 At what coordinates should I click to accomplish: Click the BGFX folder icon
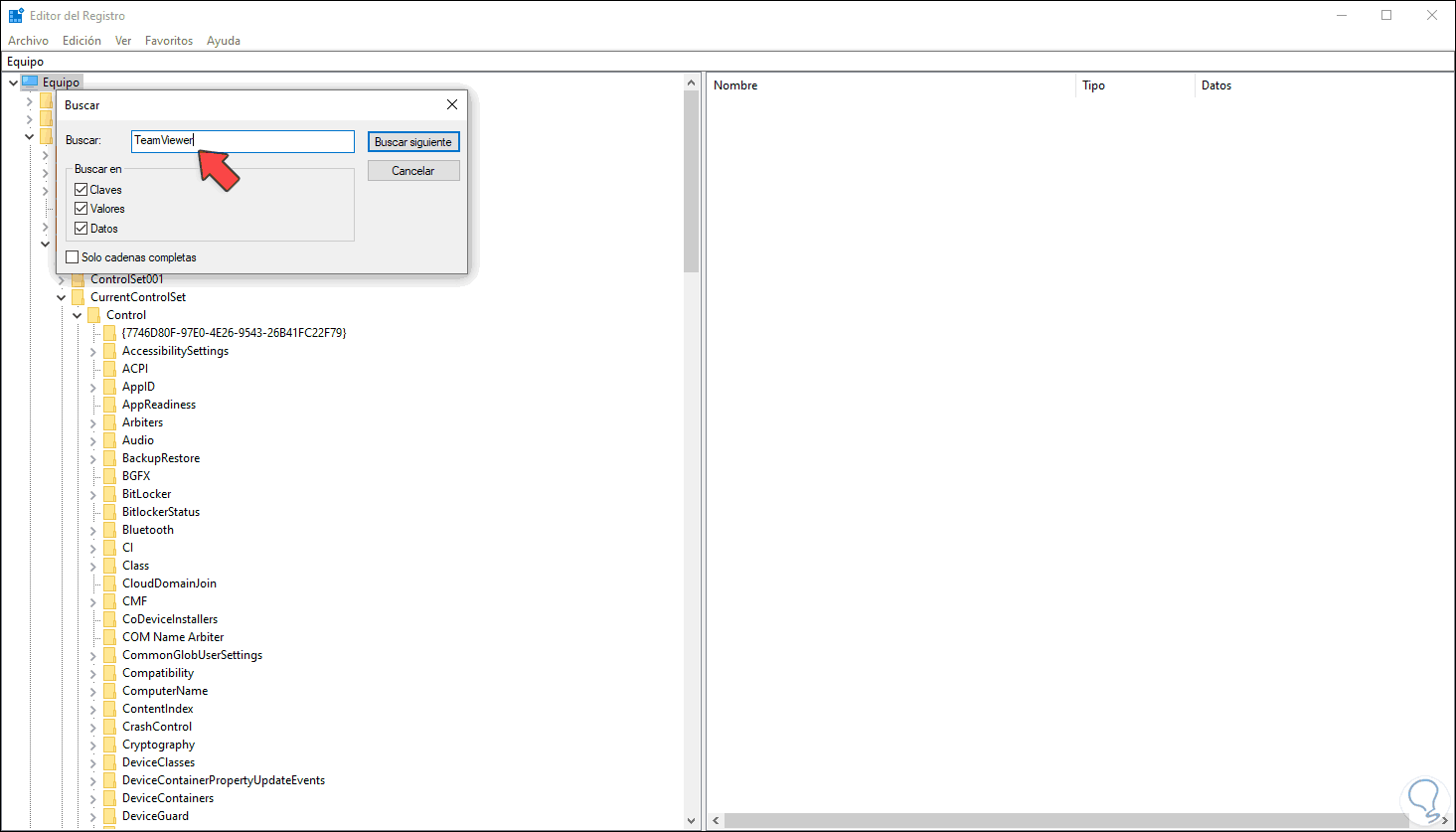pos(110,476)
